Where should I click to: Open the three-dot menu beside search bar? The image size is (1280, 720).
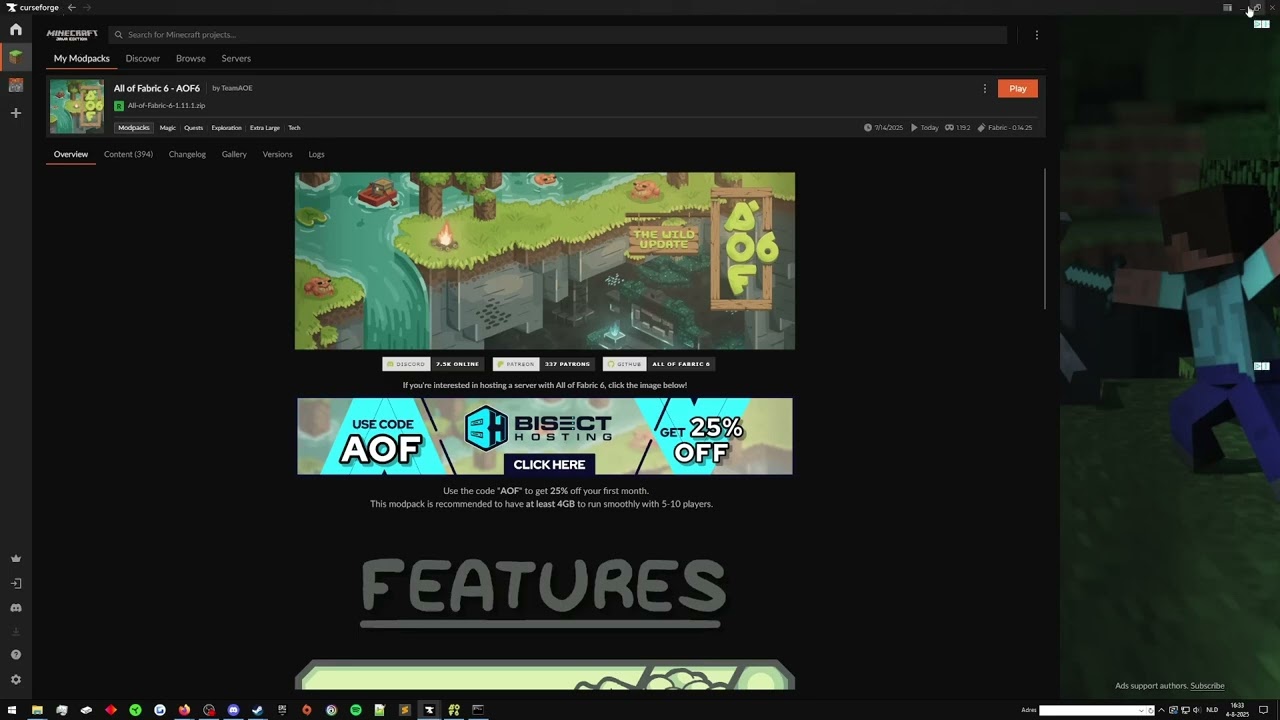click(x=1036, y=35)
